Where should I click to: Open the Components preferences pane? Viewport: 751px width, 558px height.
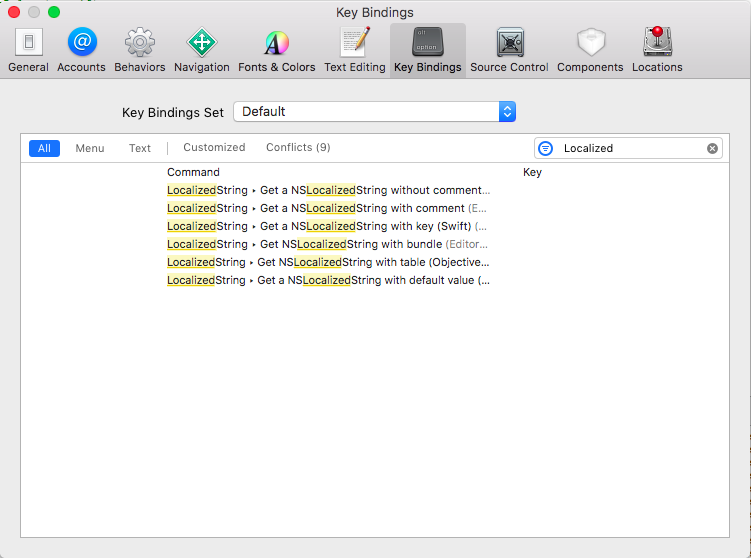590,50
